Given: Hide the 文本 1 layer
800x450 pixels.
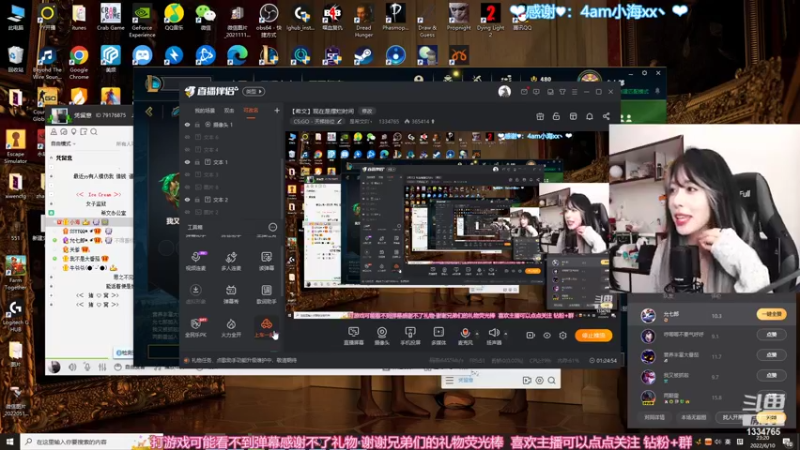Looking at the screenshot, I should click(187, 162).
